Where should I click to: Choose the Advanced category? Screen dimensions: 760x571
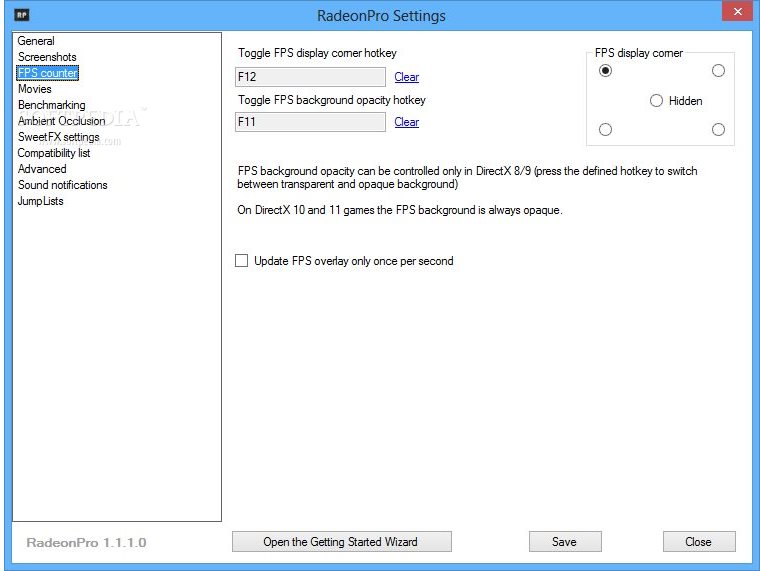pyautogui.click(x=42, y=169)
